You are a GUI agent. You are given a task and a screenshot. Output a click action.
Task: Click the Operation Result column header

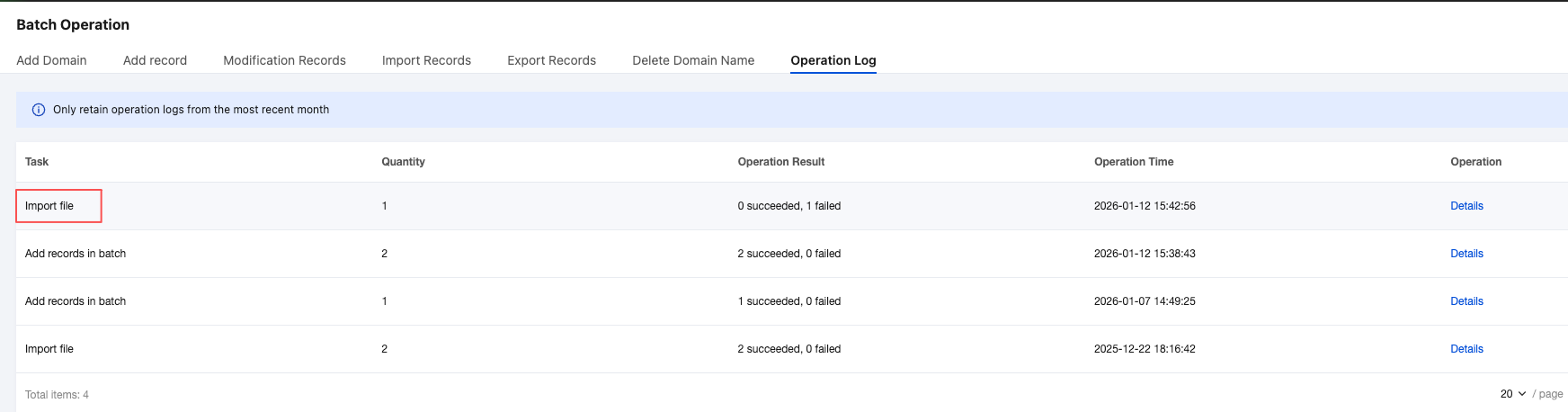[780, 162]
